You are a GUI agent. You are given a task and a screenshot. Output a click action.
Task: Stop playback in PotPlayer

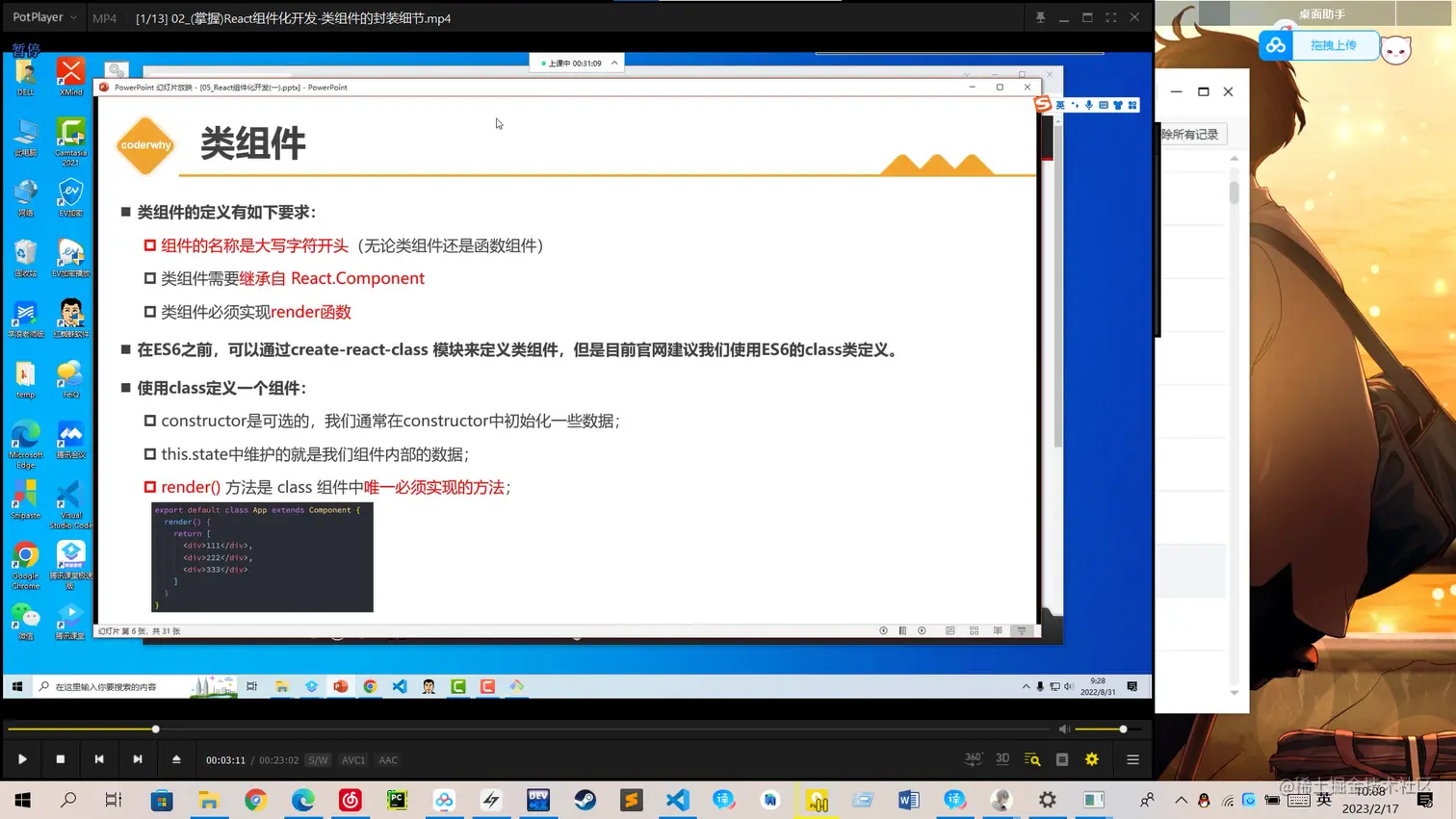point(61,759)
